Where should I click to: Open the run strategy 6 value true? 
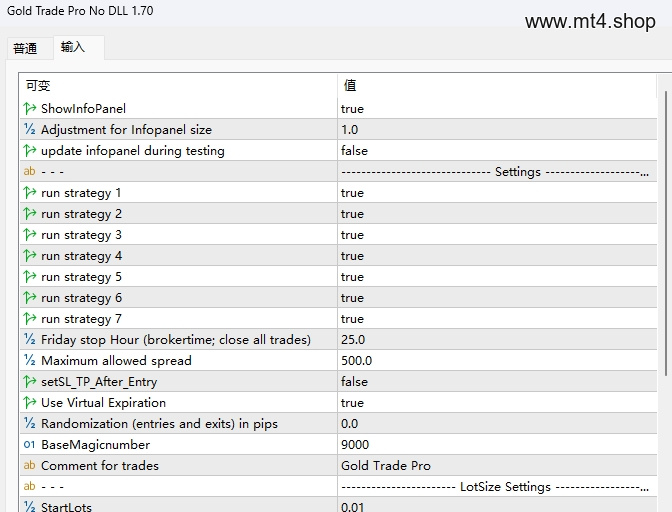click(x=497, y=297)
